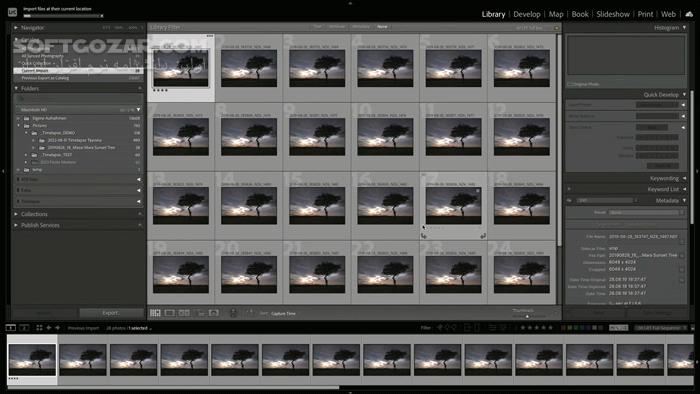Hide the top module picker arrow
This screenshot has width=700, height=394.
pyautogui.click(x=350, y=3)
